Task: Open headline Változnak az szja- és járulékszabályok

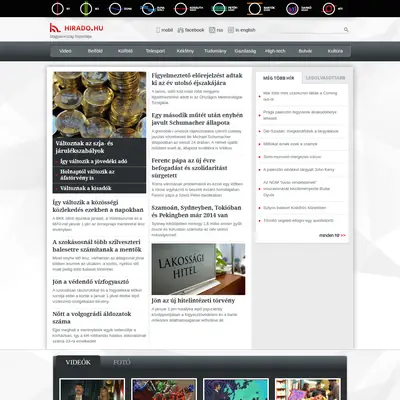Action: pos(84,147)
